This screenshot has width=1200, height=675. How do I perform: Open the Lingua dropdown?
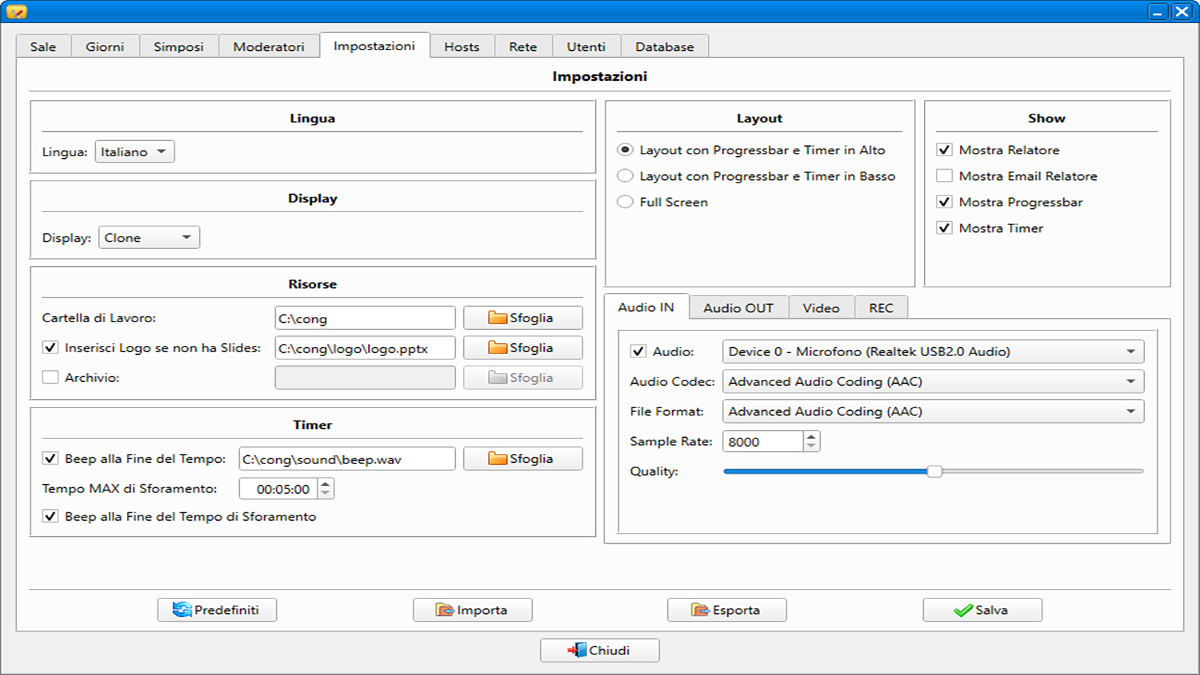(135, 152)
